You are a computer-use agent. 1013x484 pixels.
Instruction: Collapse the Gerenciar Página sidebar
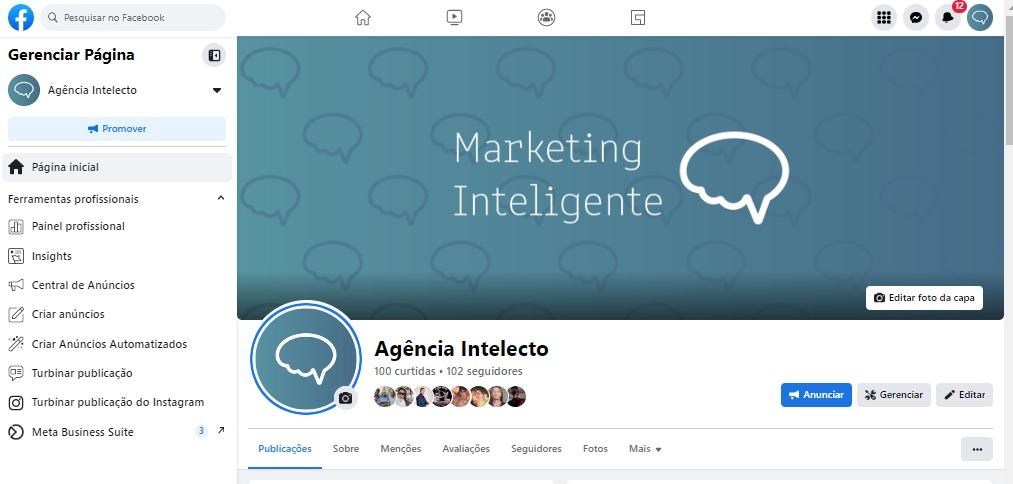(x=214, y=55)
